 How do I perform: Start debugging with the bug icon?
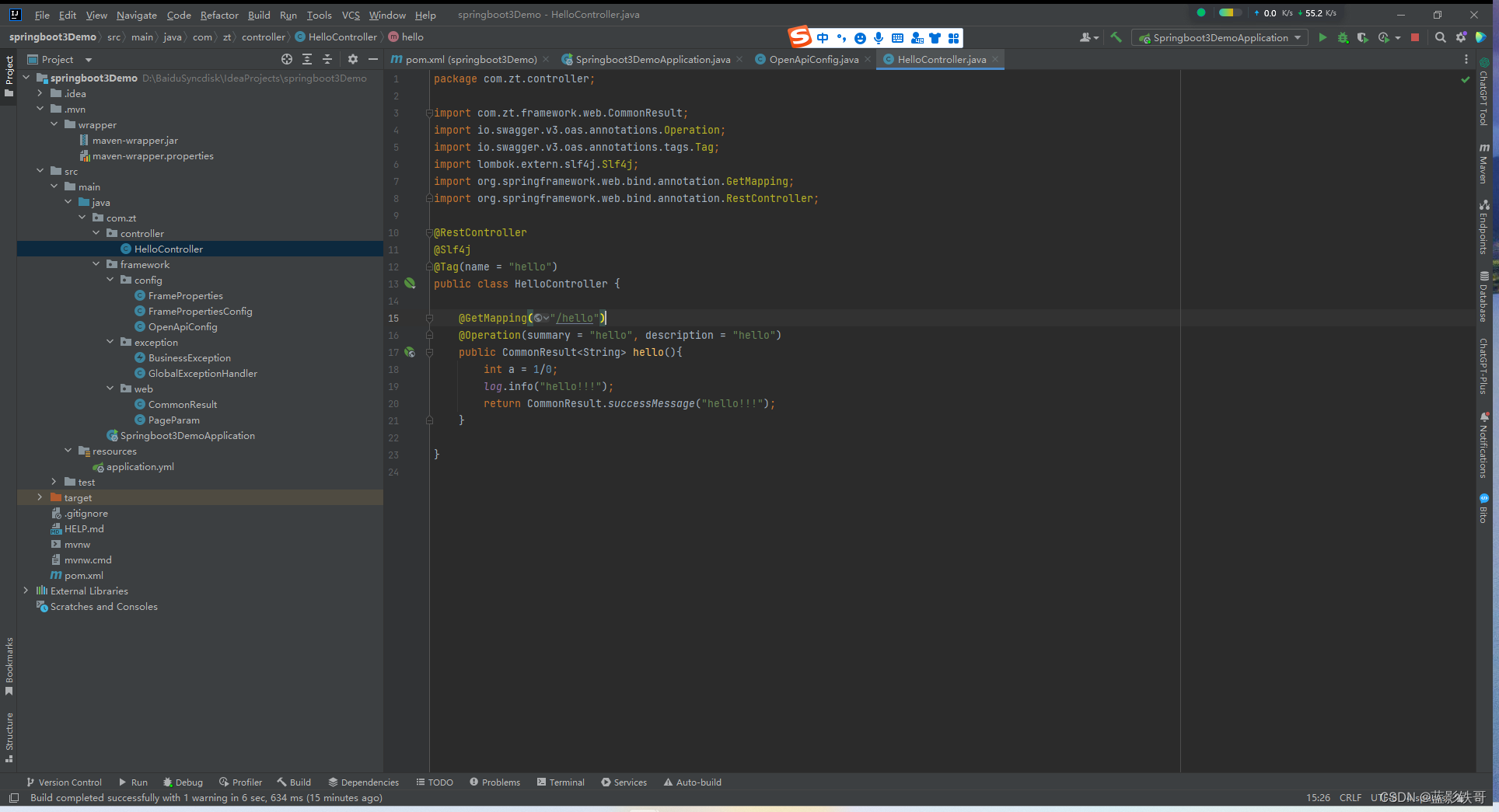pos(1343,37)
